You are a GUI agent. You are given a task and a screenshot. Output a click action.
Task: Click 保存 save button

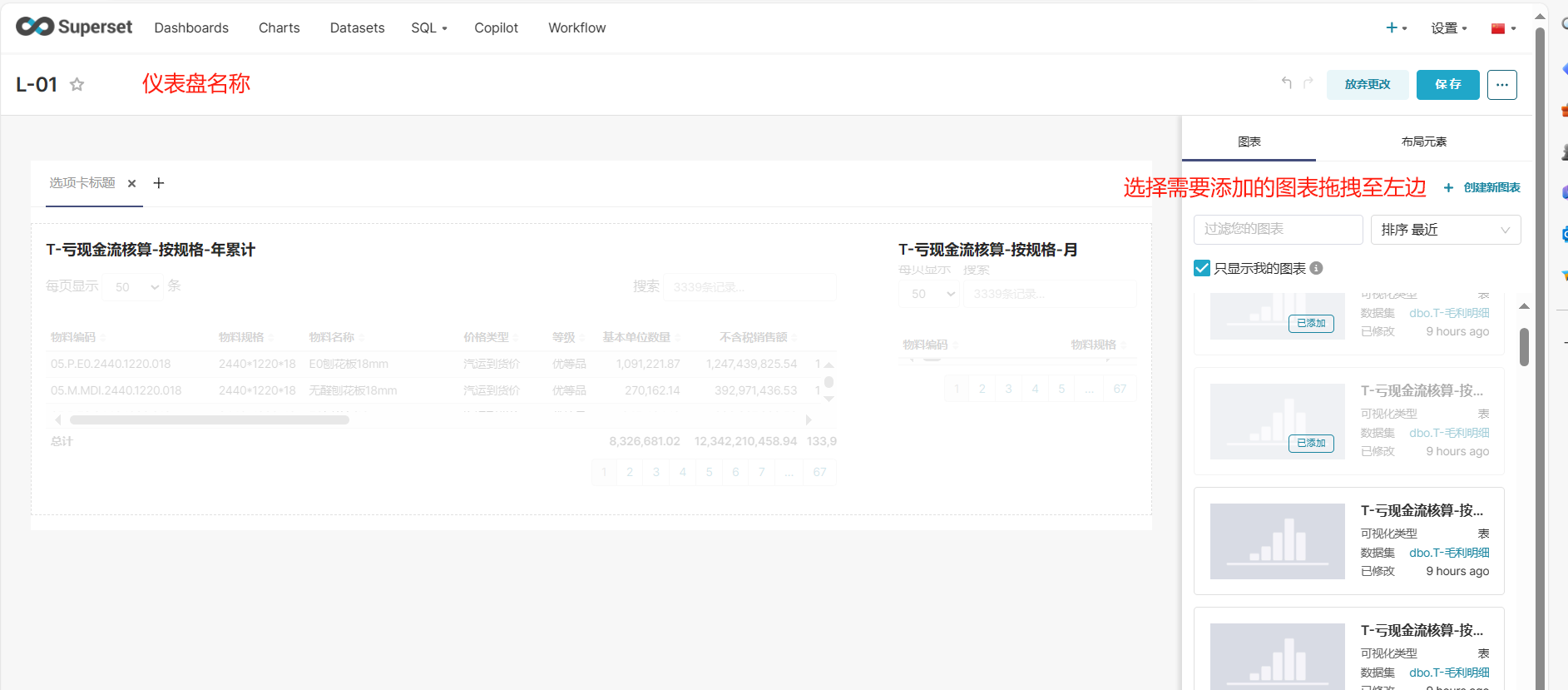1447,85
